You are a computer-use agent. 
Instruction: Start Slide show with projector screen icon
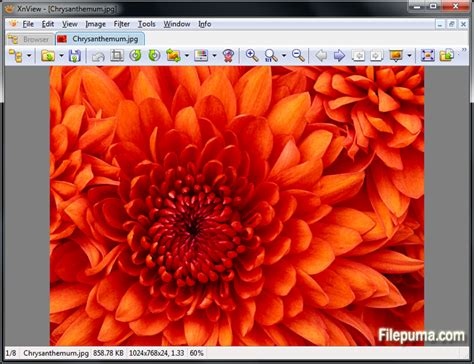click(x=396, y=55)
